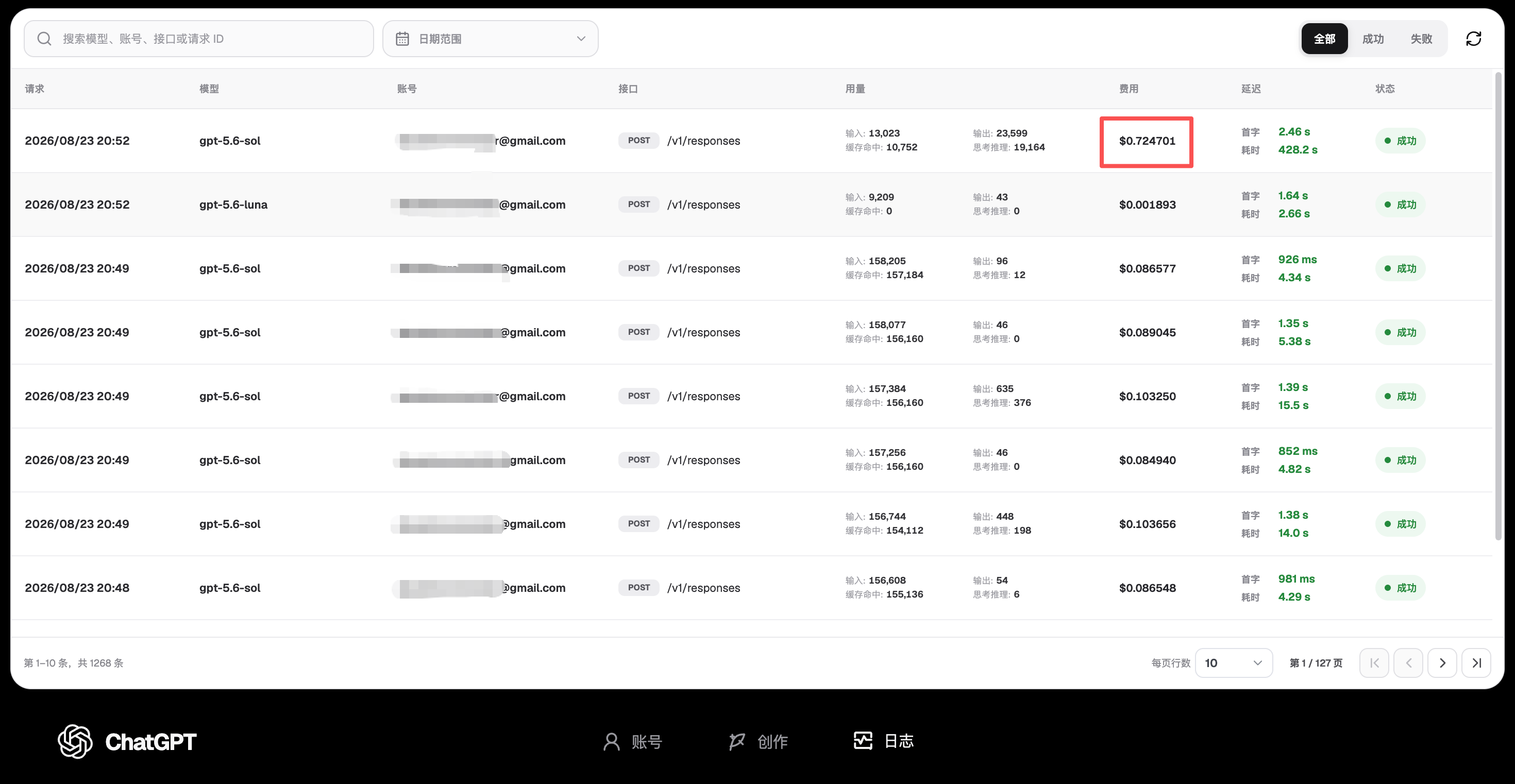The image size is (1515, 784).
Task: Jump to the last page
Action: click(1476, 663)
